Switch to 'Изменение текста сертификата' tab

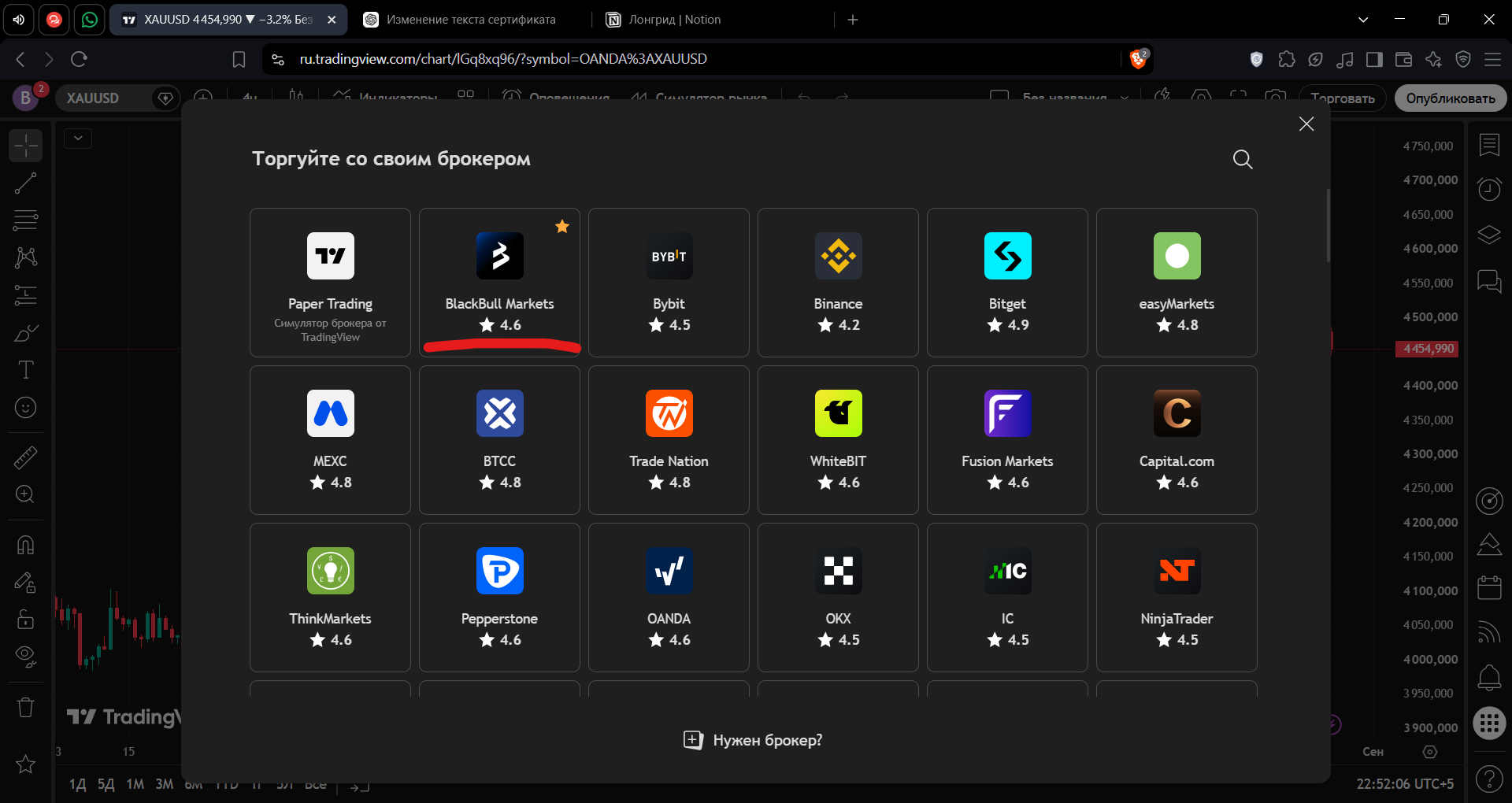470,20
